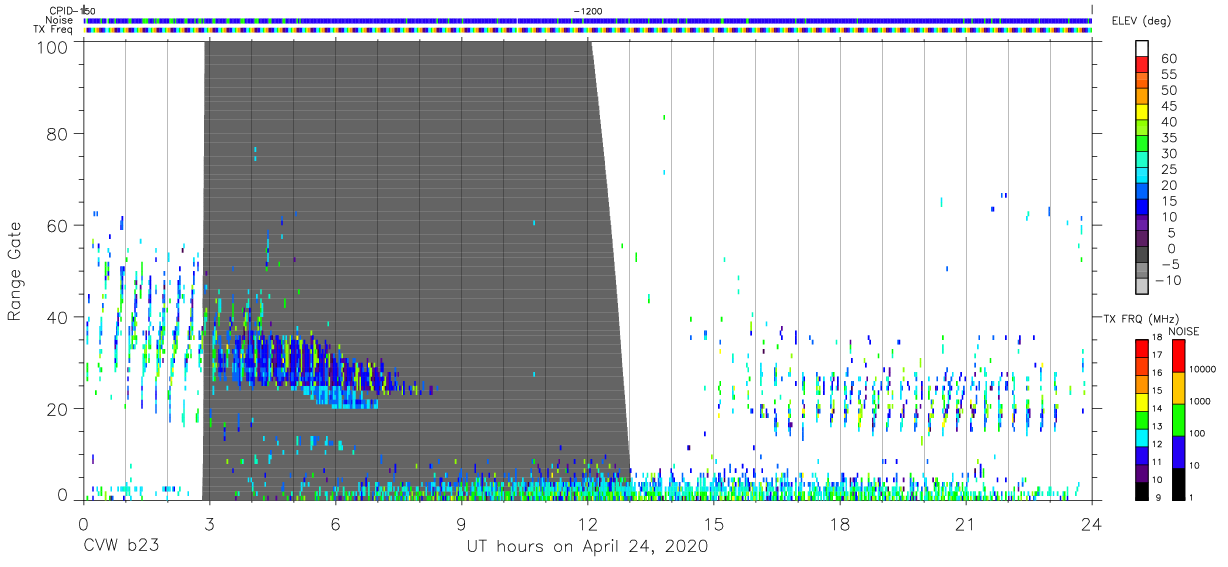Click x-axis tick label '3'
The height and width of the screenshot is (567, 1228).
point(209,525)
